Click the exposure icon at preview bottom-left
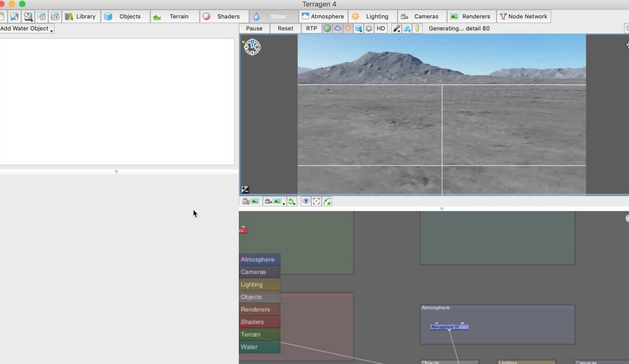Image resolution: width=629 pixels, height=364 pixels. 245,189
